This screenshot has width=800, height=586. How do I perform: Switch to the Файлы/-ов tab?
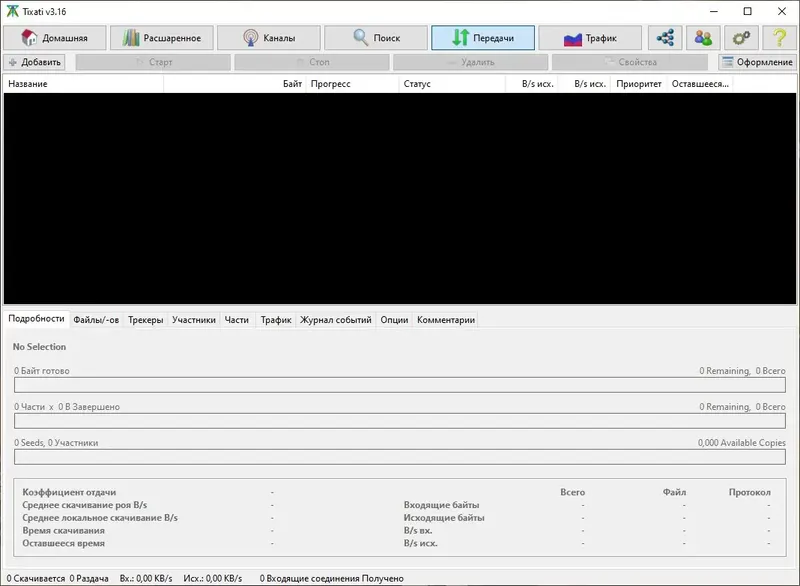coord(96,320)
